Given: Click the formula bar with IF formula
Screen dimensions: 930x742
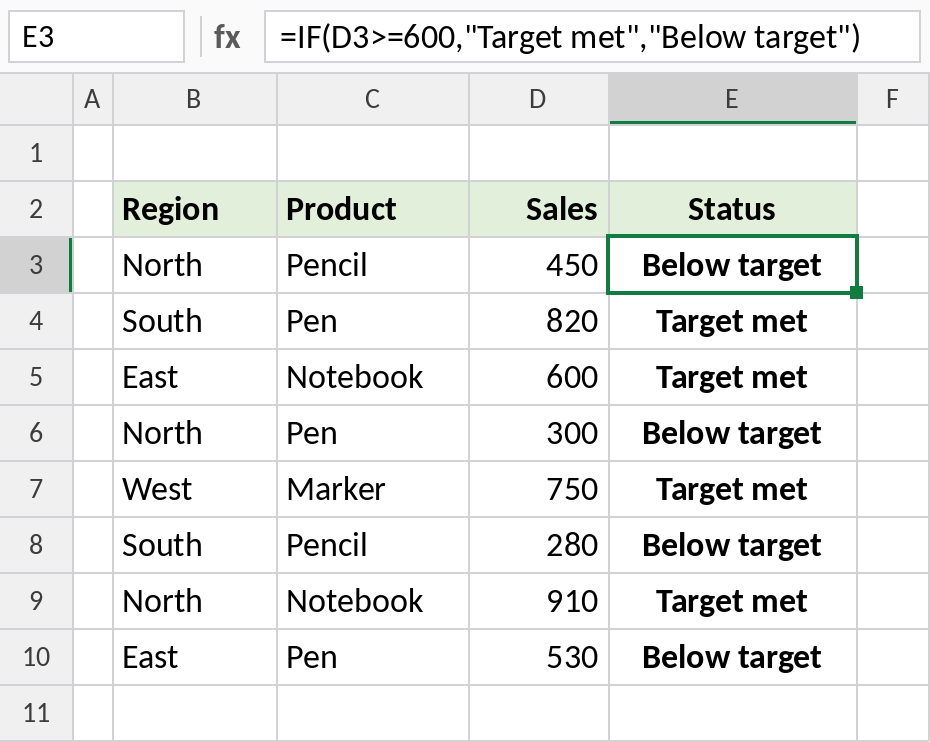Looking at the screenshot, I should (x=592, y=37).
